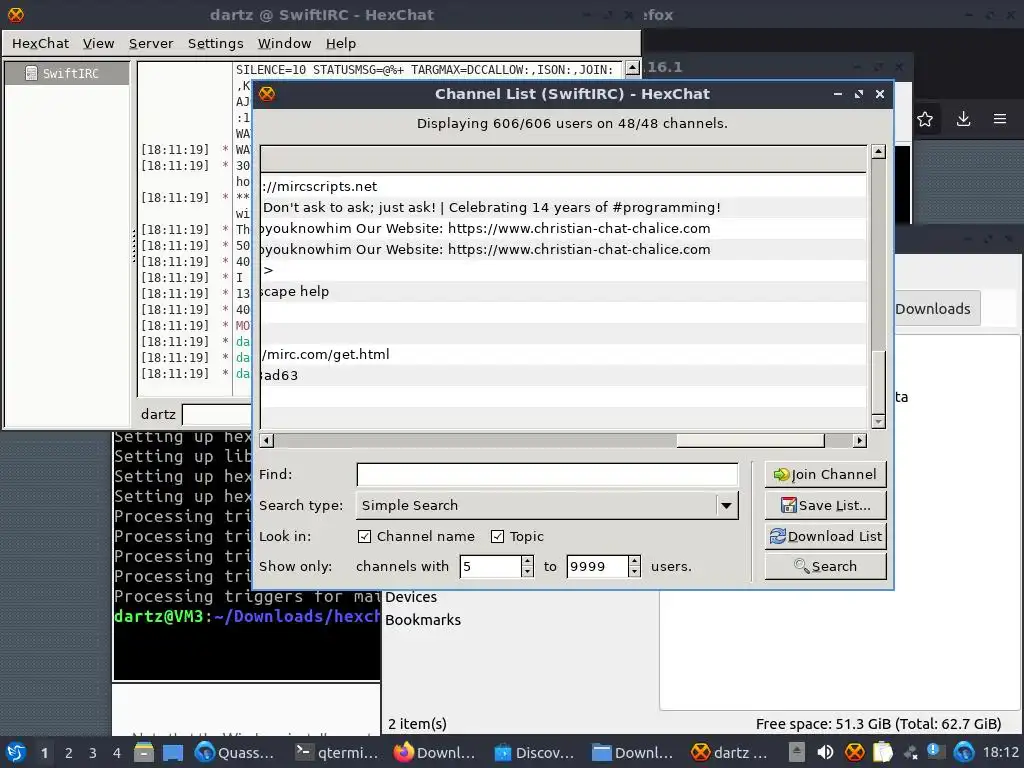Image resolution: width=1024 pixels, height=768 pixels.
Task: Open the HexChat menu
Action: click(x=40, y=43)
